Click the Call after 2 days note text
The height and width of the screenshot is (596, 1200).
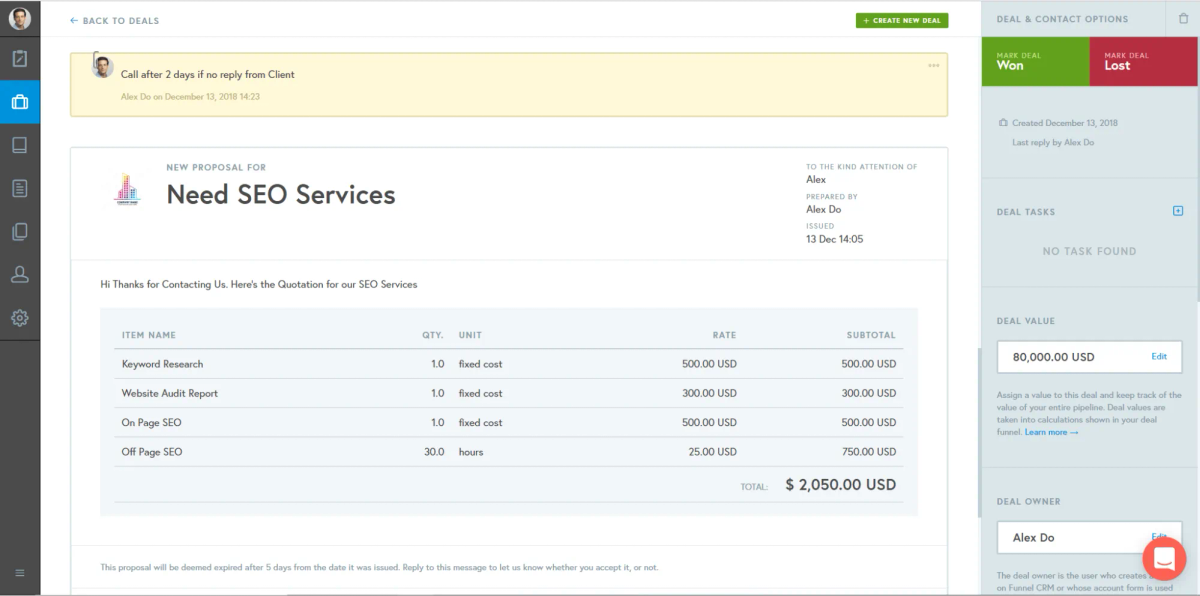coord(208,74)
